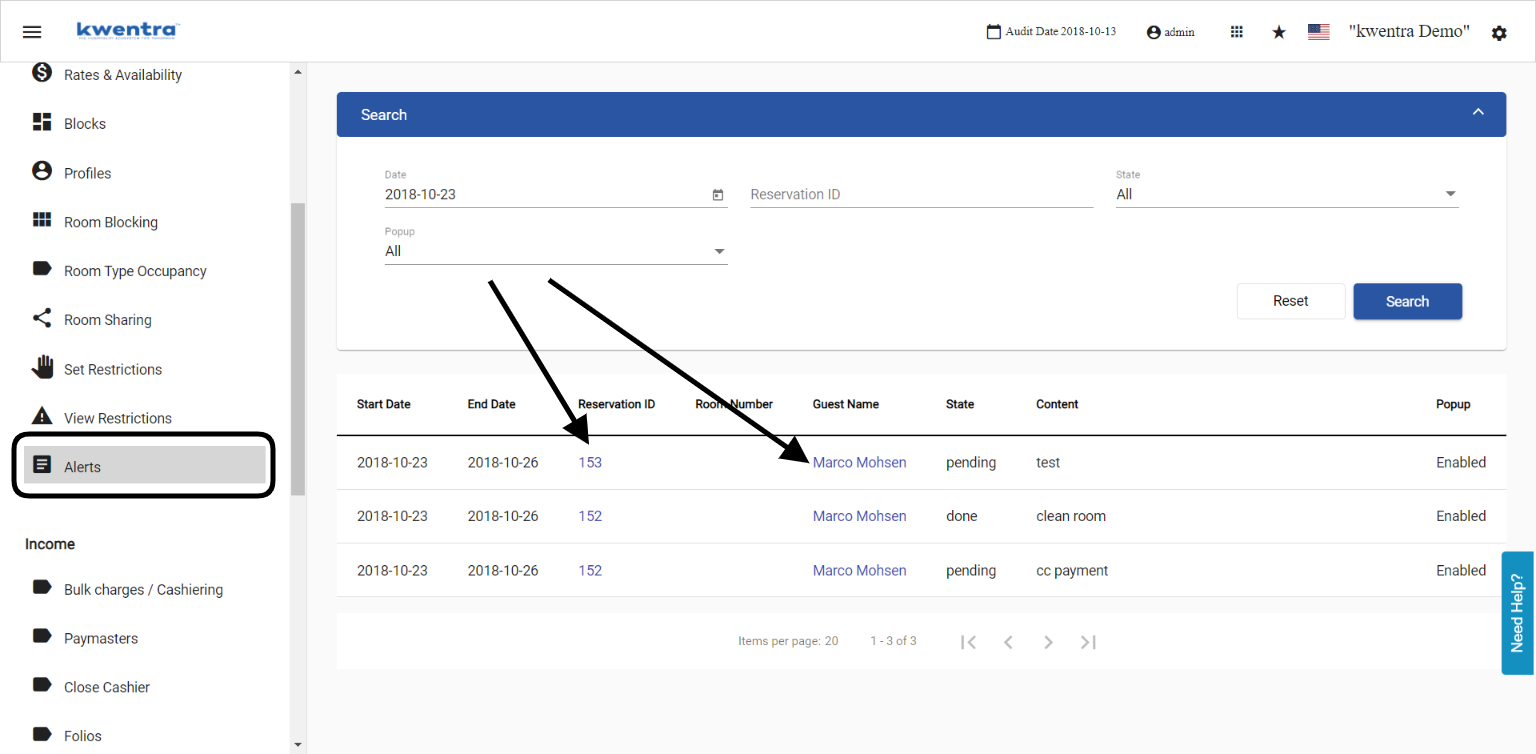Click the Bulk charges tag icon
The height and width of the screenshot is (754, 1536).
tap(42, 587)
